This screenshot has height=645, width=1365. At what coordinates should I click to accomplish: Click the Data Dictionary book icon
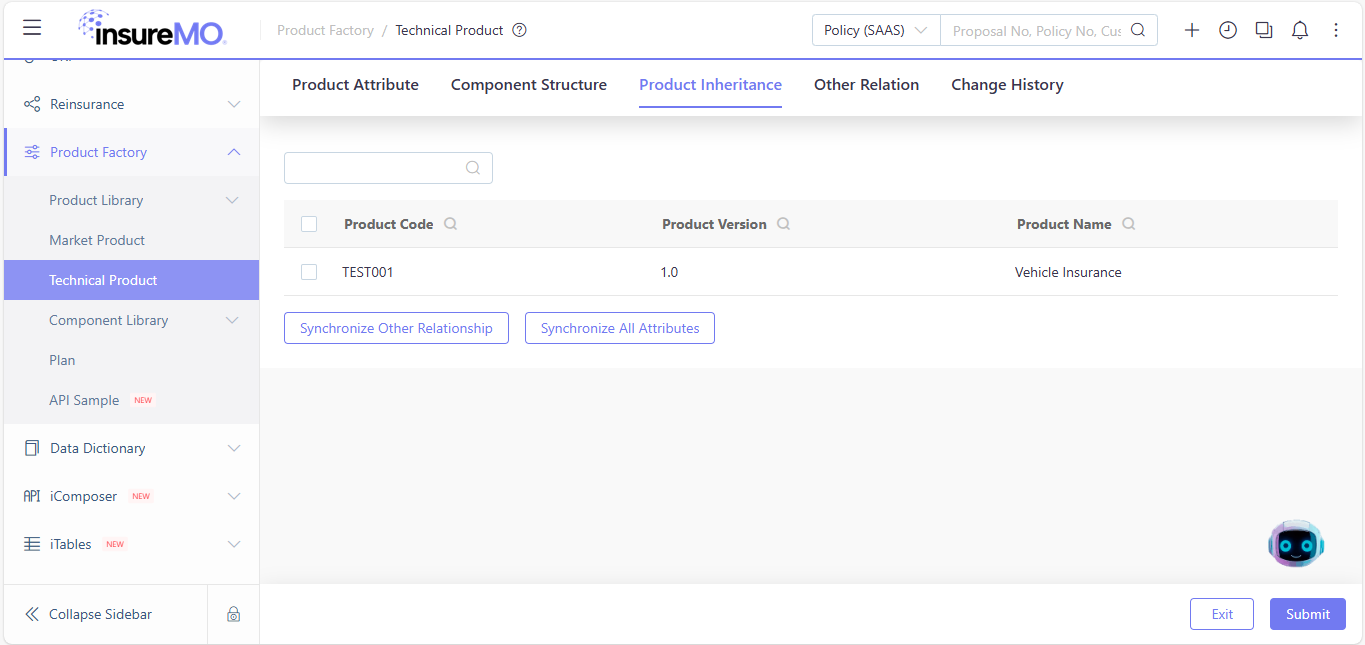point(32,448)
